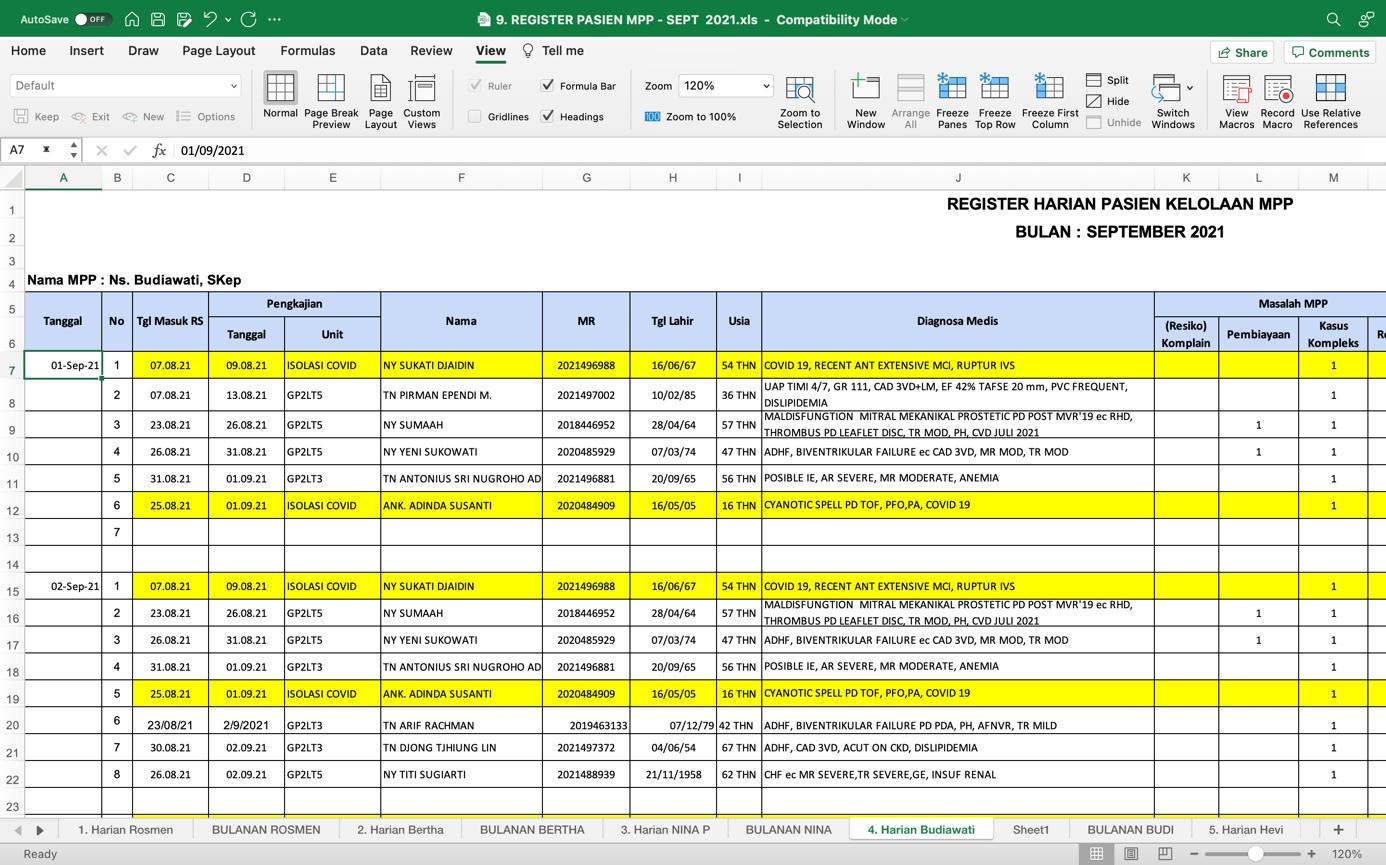Open the Page Layout ribbon tab
The width and height of the screenshot is (1386, 865).
click(219, 51)
